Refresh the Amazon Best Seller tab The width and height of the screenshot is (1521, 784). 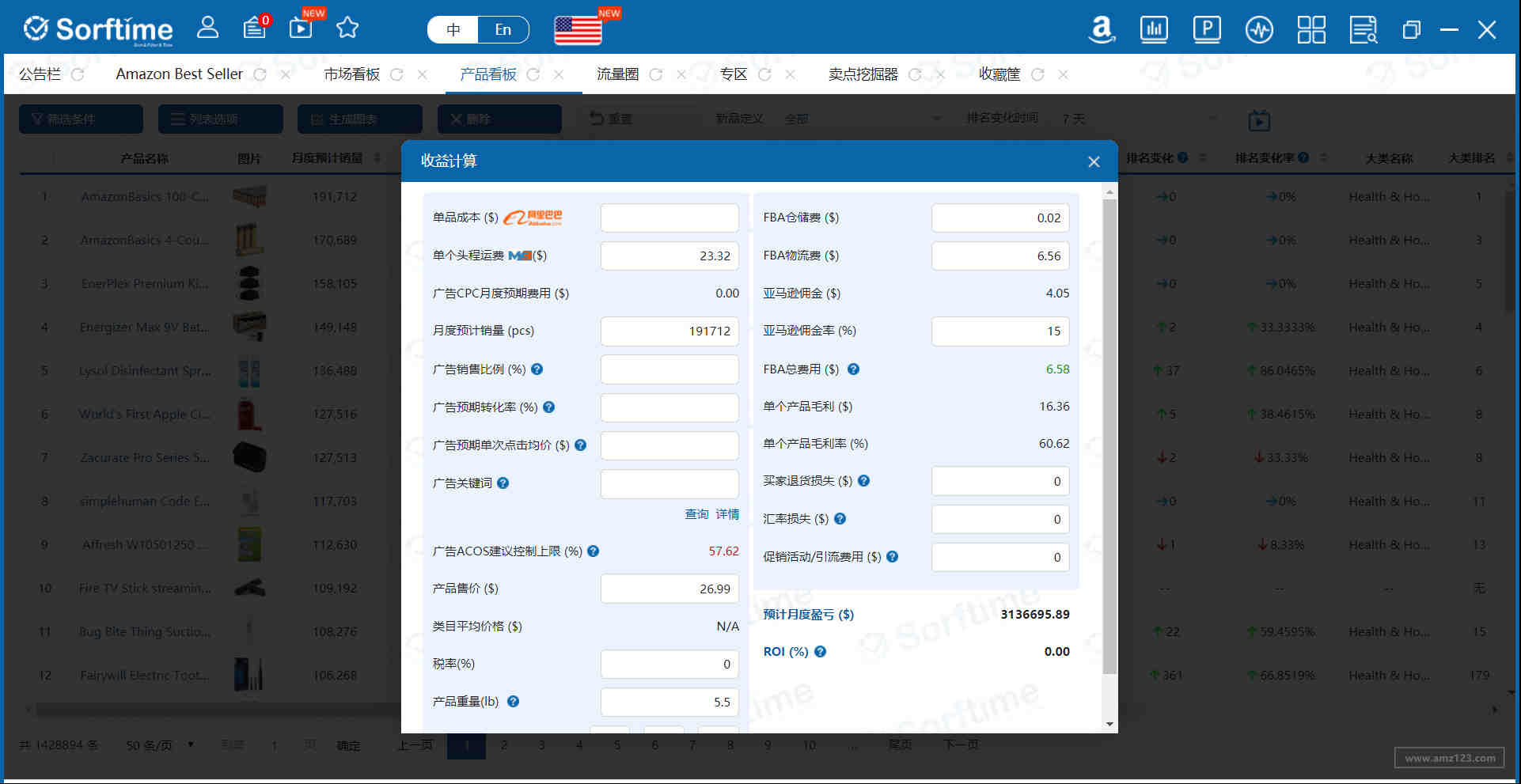click(260, 74)
